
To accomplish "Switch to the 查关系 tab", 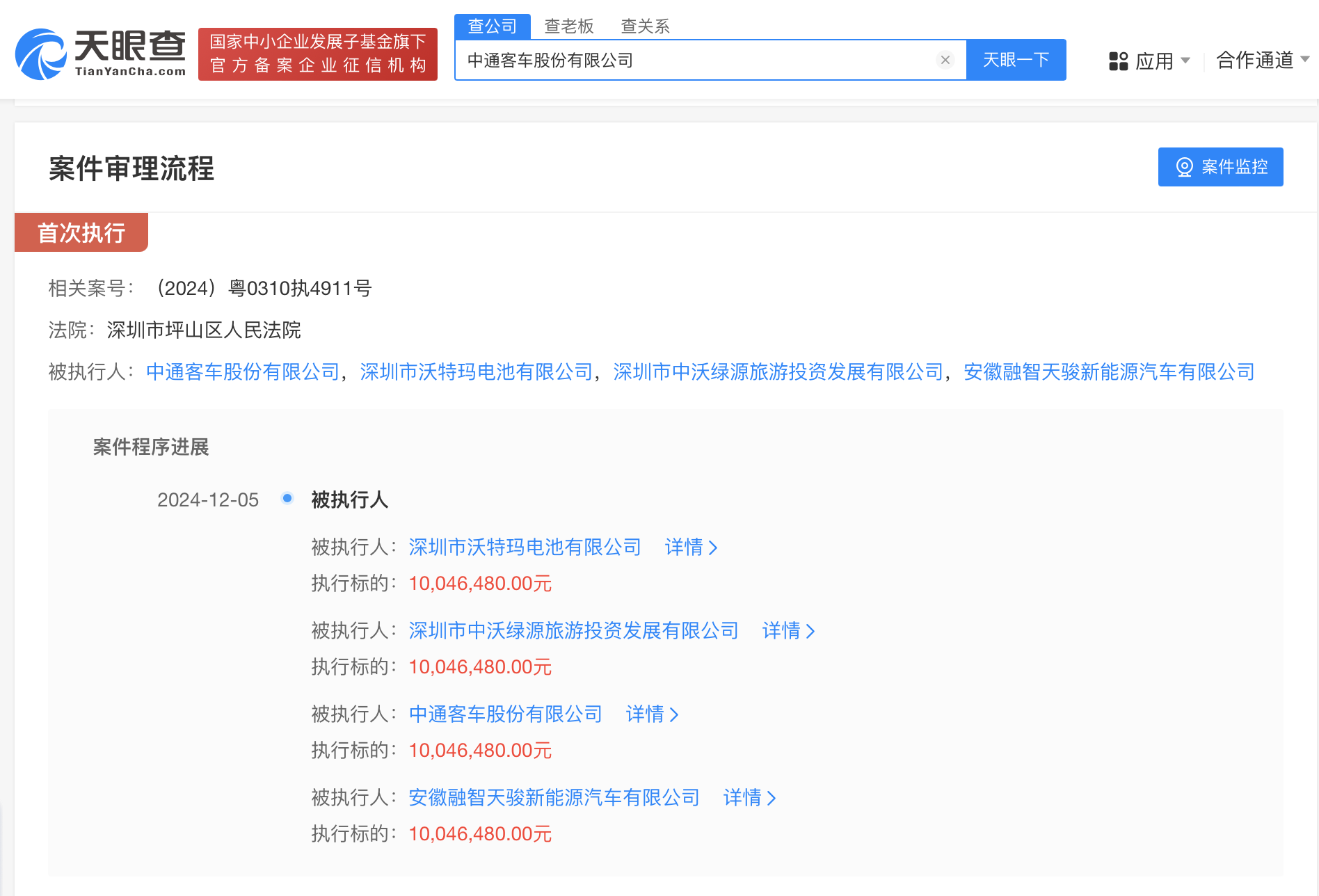I will 645,26.
